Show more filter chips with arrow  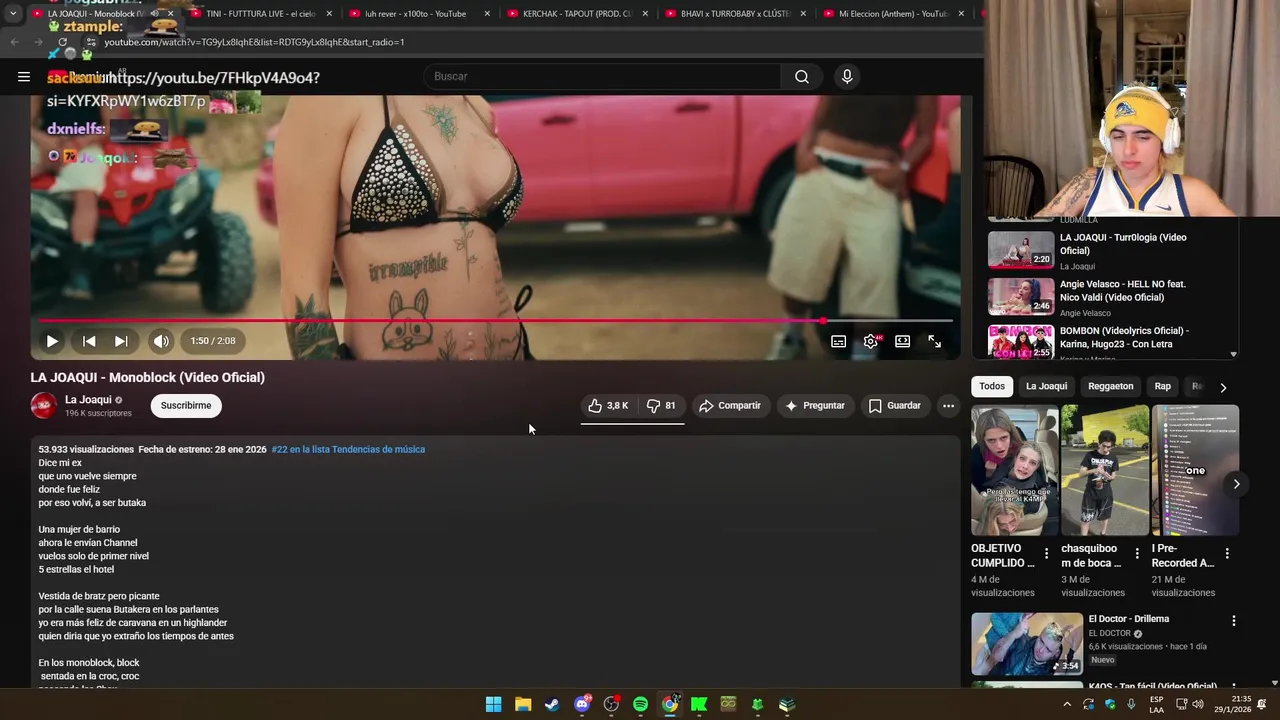click(1222, 387)
